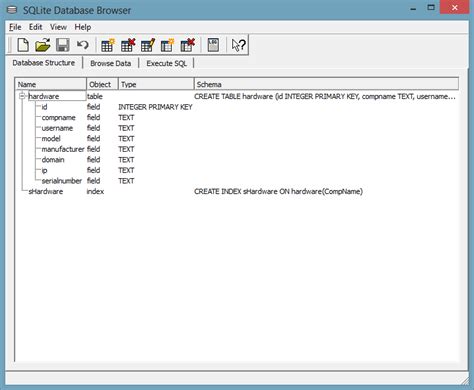Screen dimensions: 474x390
Task: Click the Name column header
Action: (x=51, y=84)
